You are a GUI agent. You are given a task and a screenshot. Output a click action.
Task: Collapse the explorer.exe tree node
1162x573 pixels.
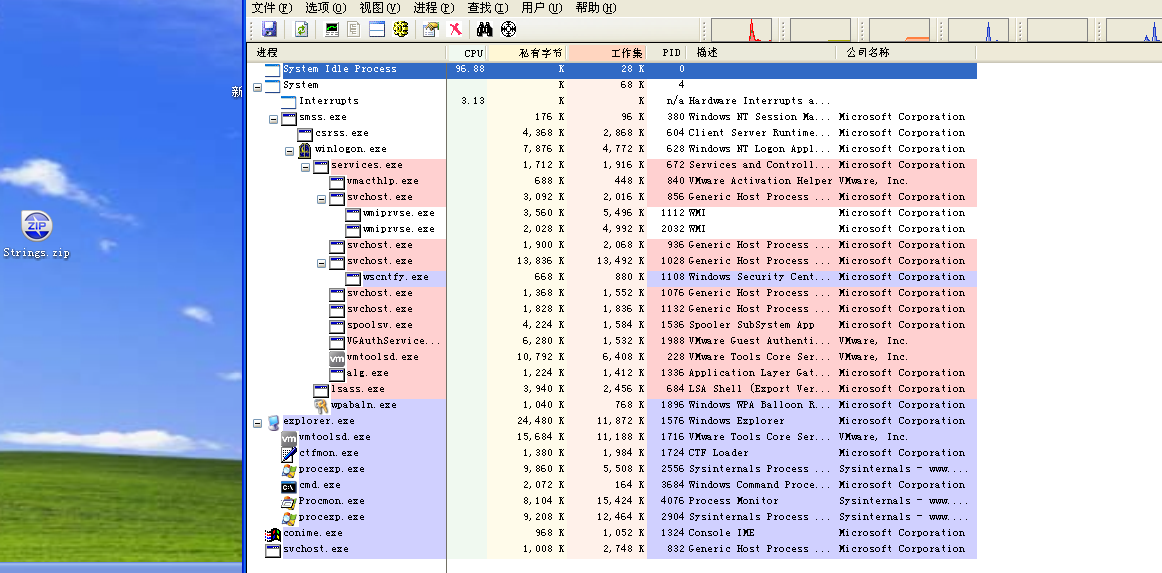coord(257,423)
